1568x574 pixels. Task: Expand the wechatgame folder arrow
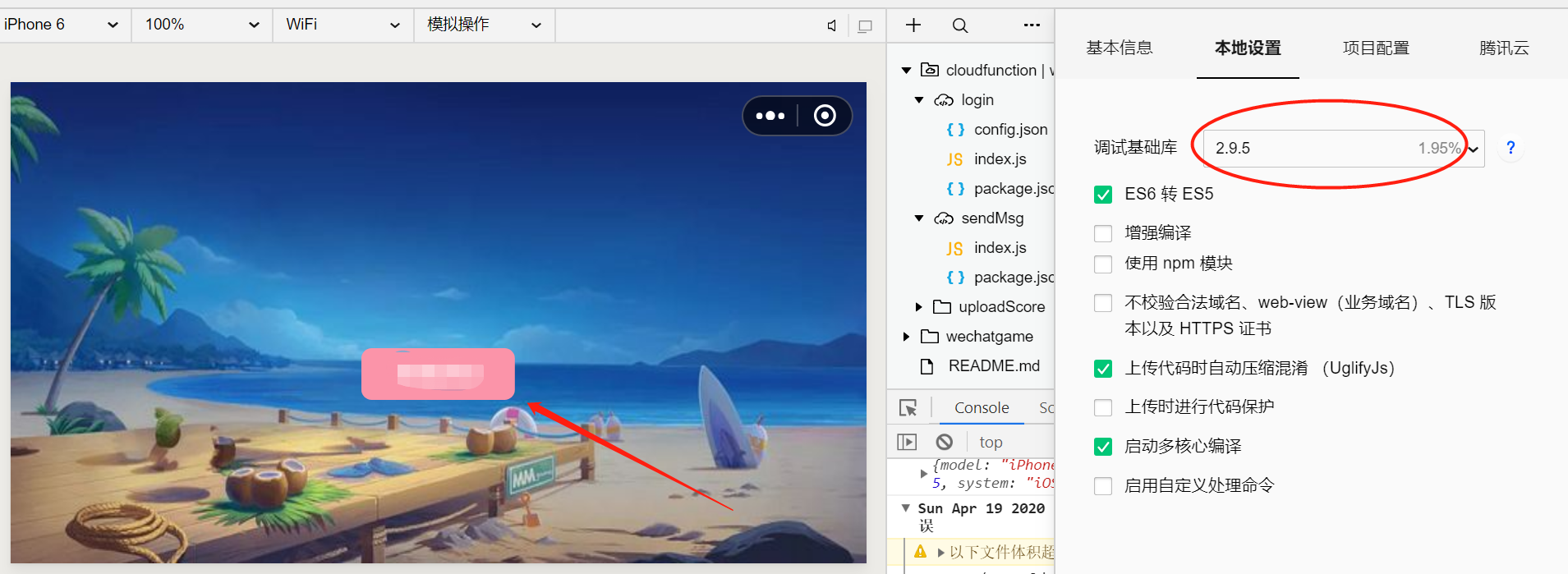click(906, 337)
